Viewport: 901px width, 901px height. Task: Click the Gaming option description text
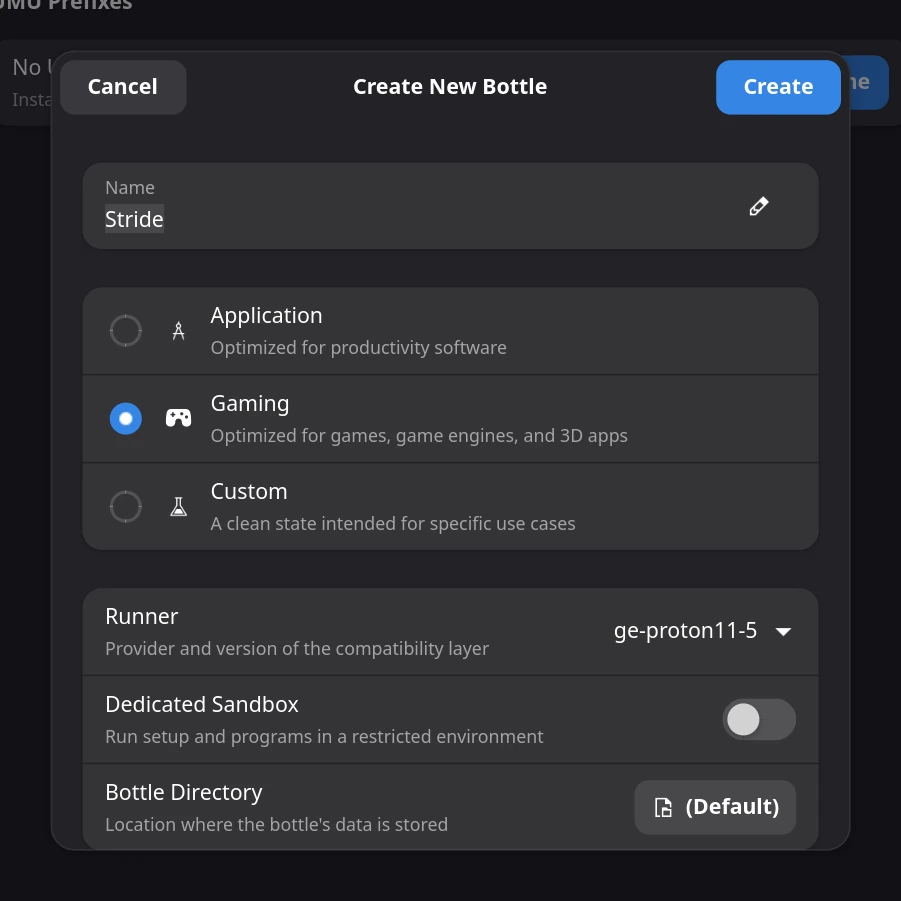pyautogui.click(x=419, y=436)
